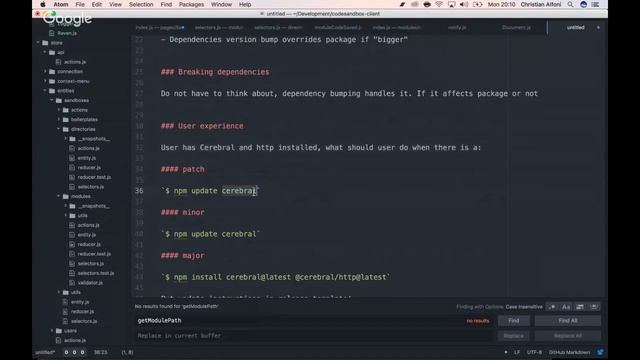
Task: Switch to the Document.js tab
Action: click(516, 28)
